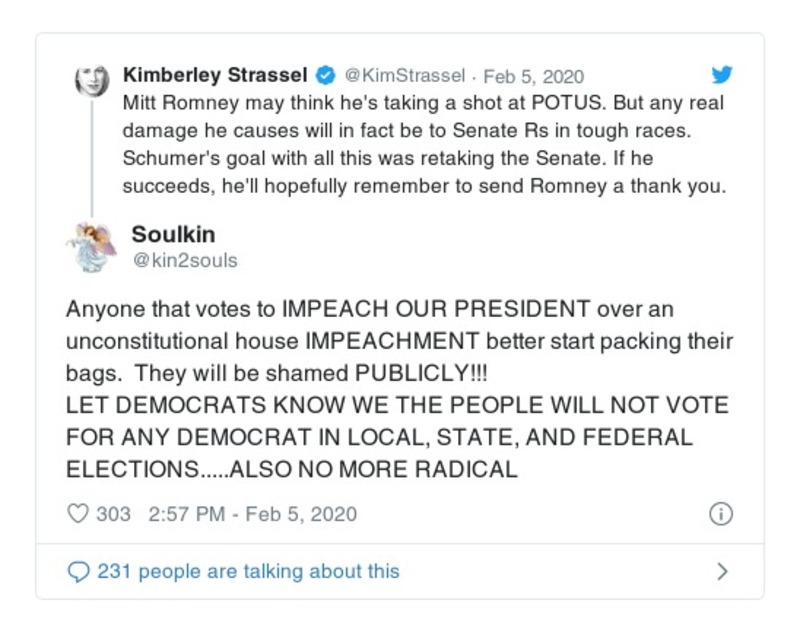Screen dimensions: 800x632
Task: Open Kimberley Strassel's name link
Action: (214, 76)
